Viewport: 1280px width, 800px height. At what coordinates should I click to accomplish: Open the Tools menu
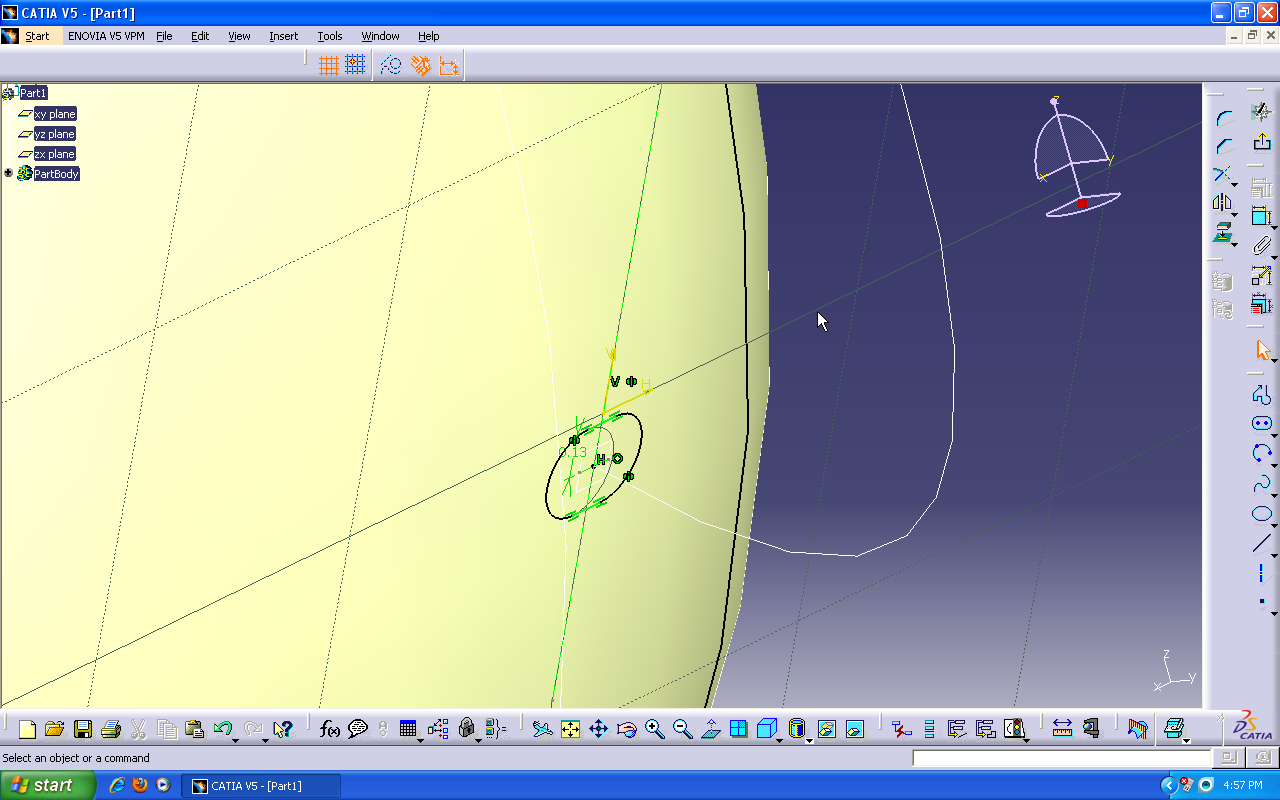click(329, 36)
